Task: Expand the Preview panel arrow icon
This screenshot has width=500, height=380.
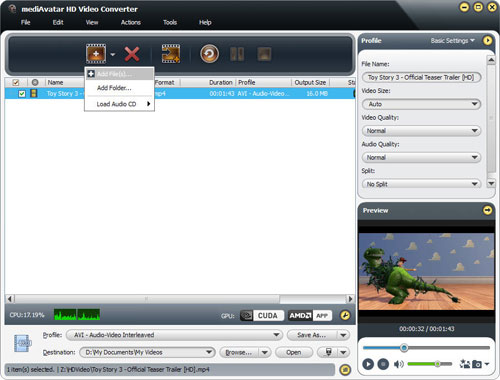Action: click(487, 210)
